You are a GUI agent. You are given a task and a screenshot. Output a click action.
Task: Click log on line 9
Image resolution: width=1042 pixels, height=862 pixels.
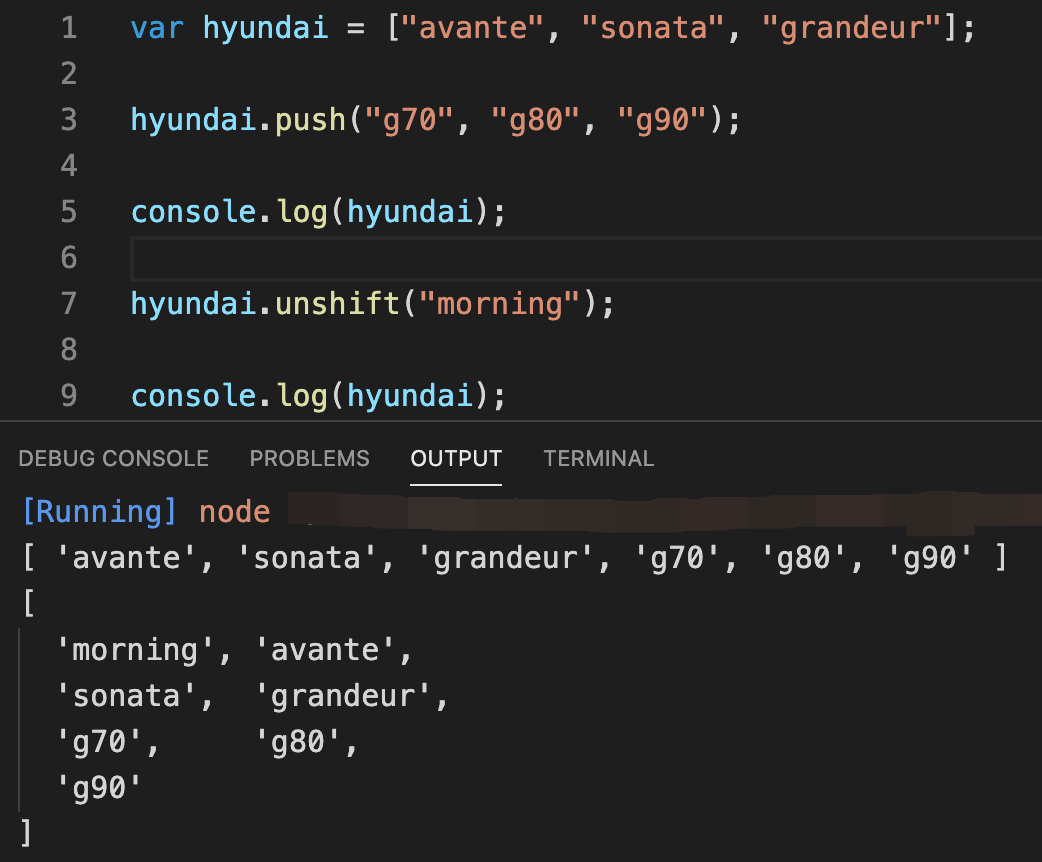coord(302,395)
